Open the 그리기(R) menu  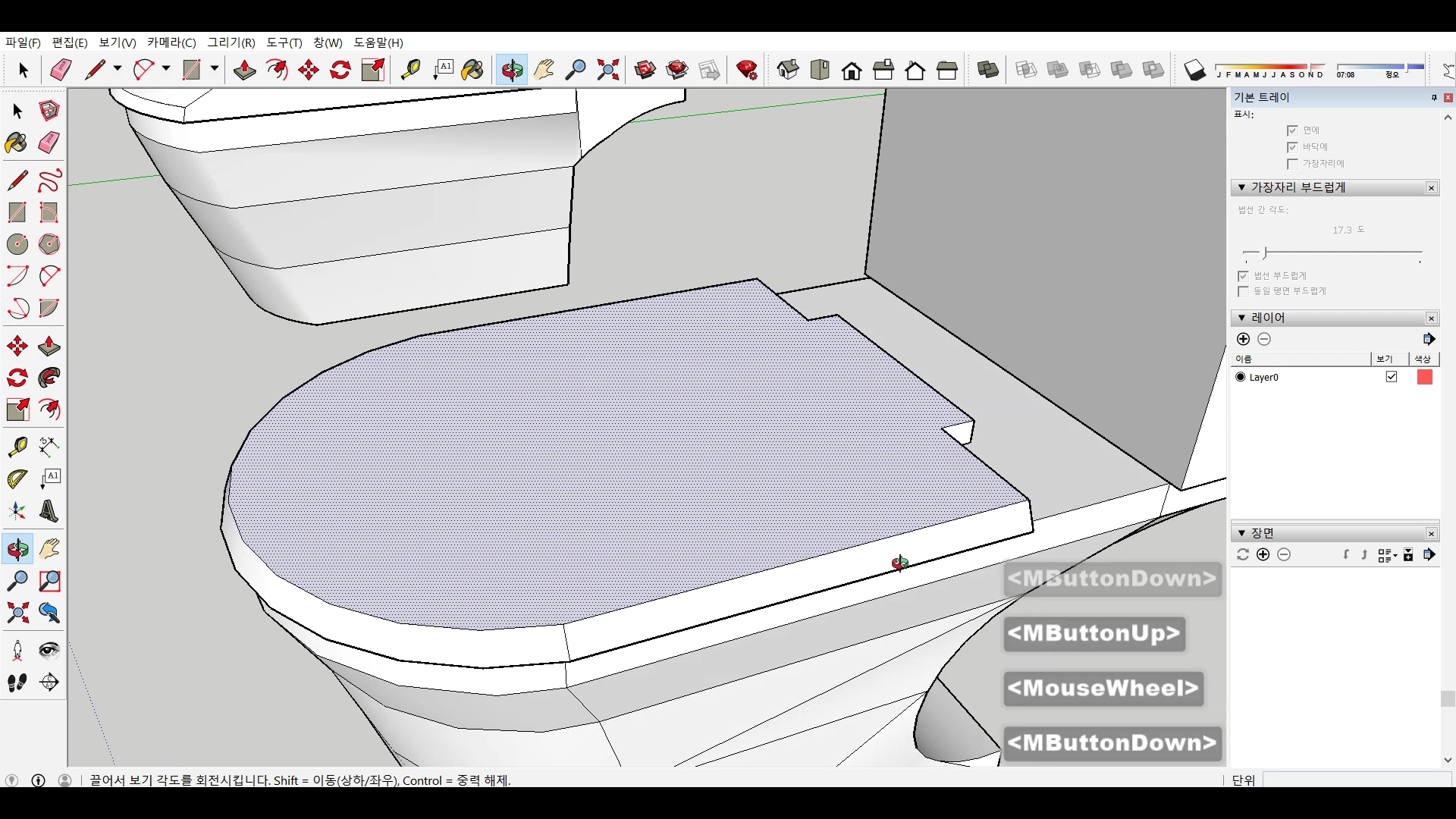click(x=231, y=42)
